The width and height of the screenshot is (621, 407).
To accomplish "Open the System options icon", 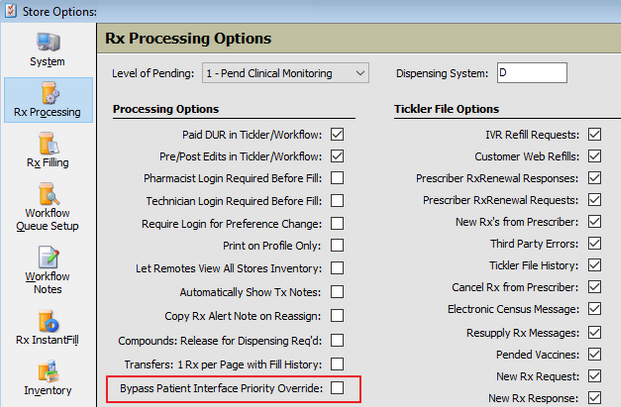I will point(48,42).
